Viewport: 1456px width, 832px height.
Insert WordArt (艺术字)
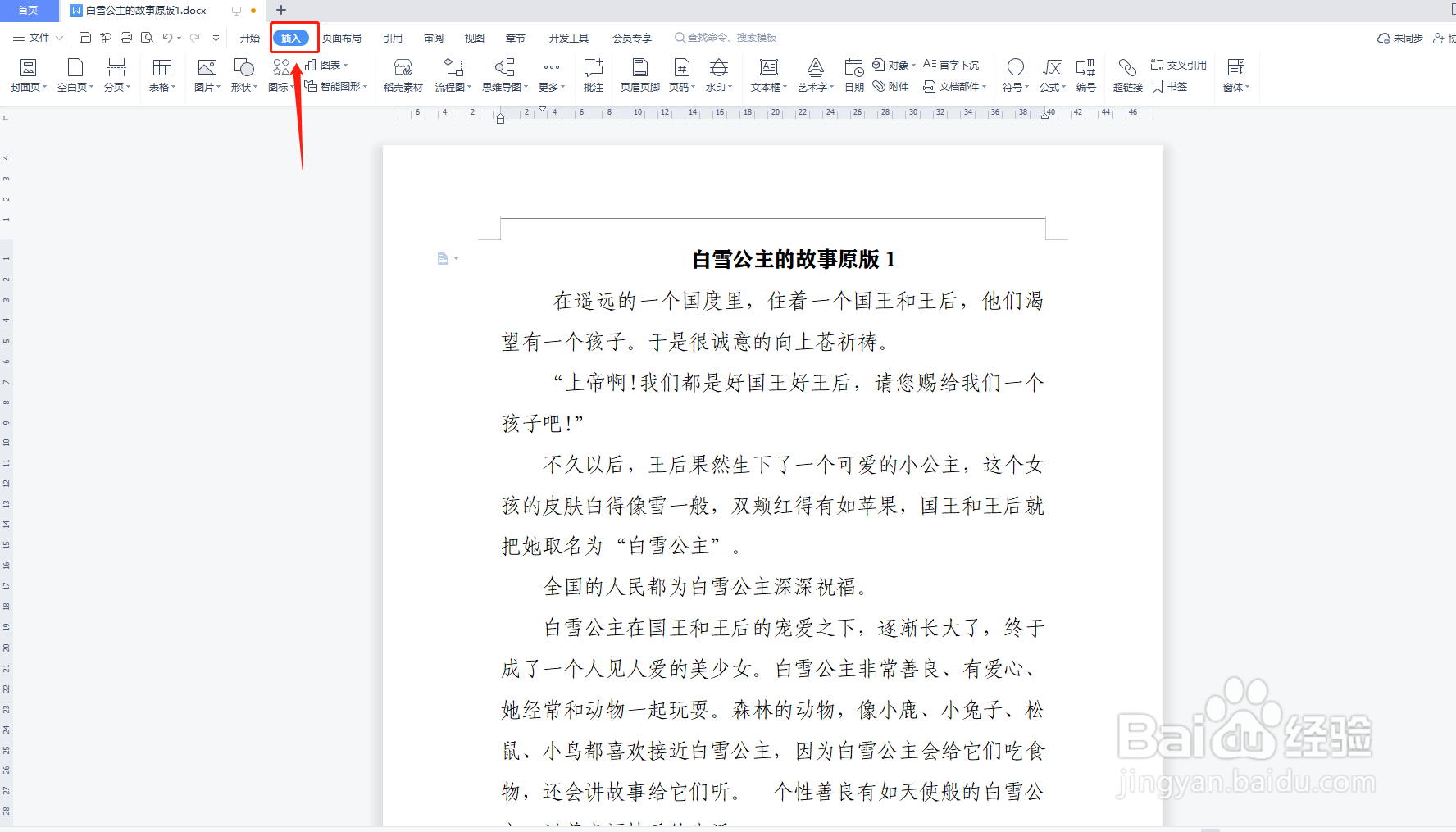point(816,75)
